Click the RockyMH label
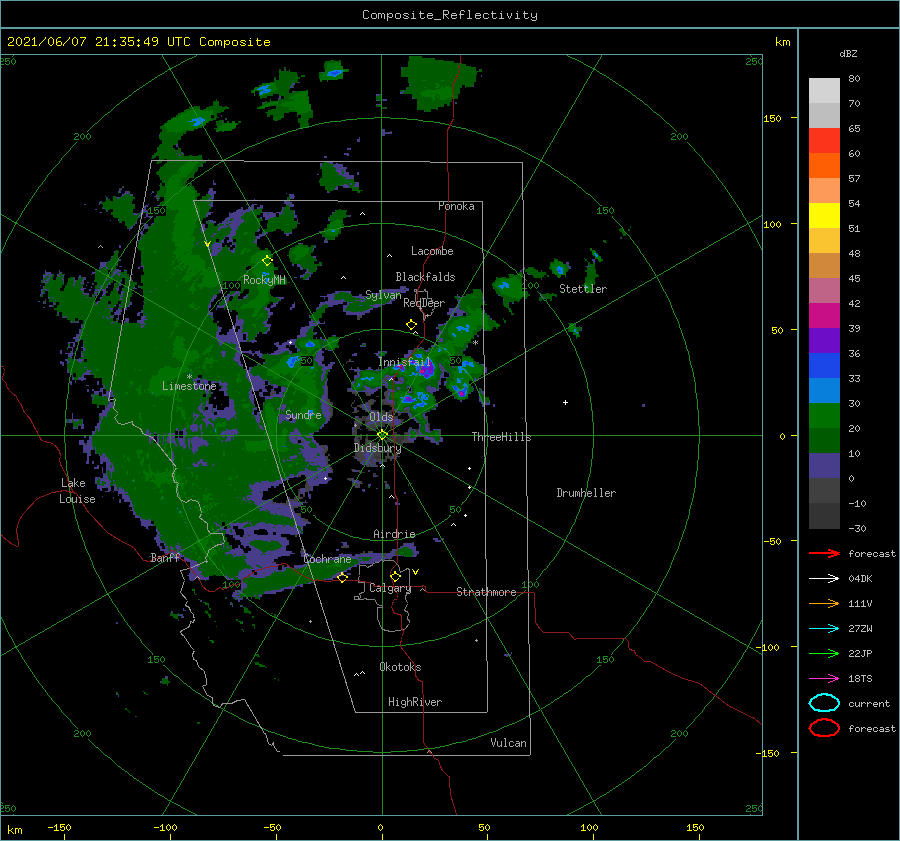 264,280
